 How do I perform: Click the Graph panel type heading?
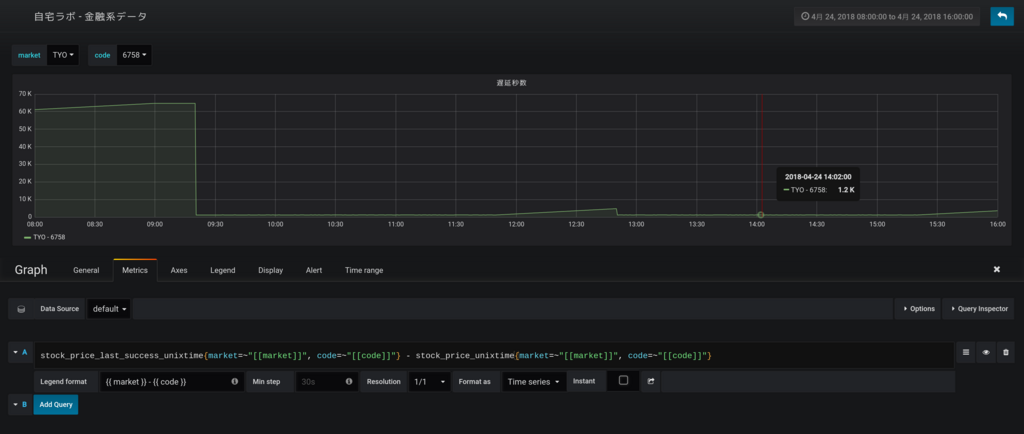tap(31, 270)
